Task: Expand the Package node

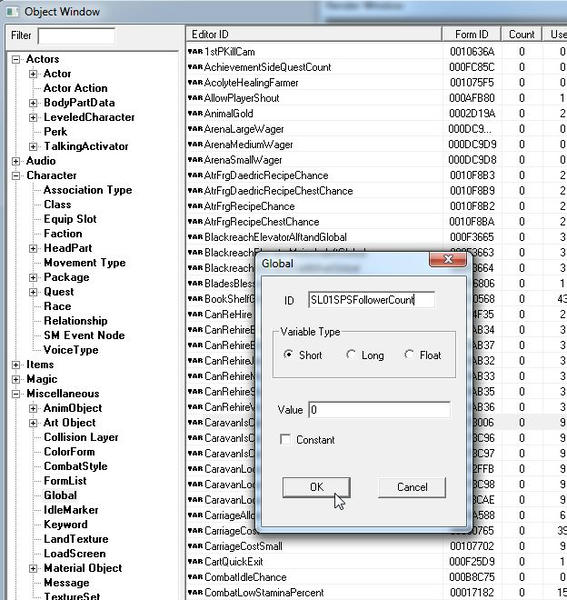Action: pyautogui.click(x=33, y=277)
